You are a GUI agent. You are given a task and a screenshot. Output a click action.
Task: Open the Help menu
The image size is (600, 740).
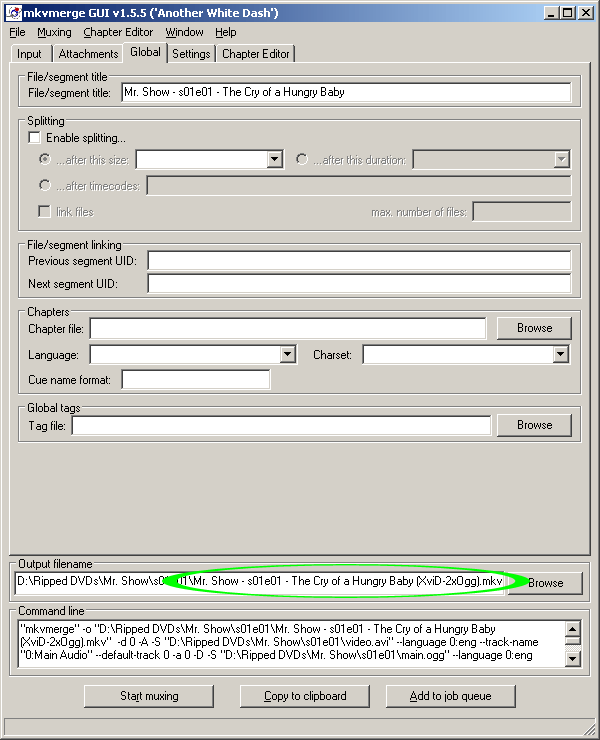tap(226, 33)
